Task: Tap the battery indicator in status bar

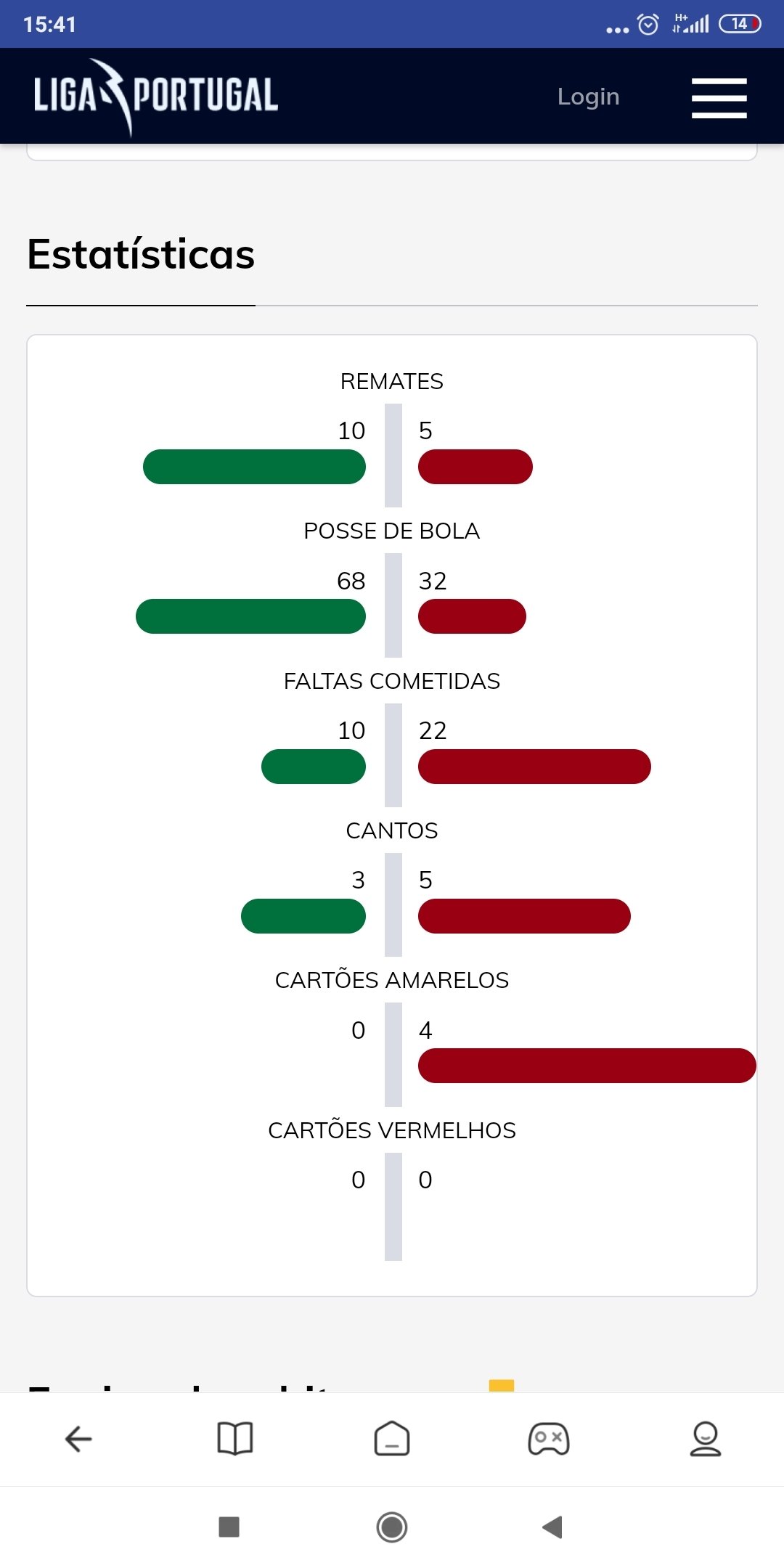Action: tap(740, 24)
